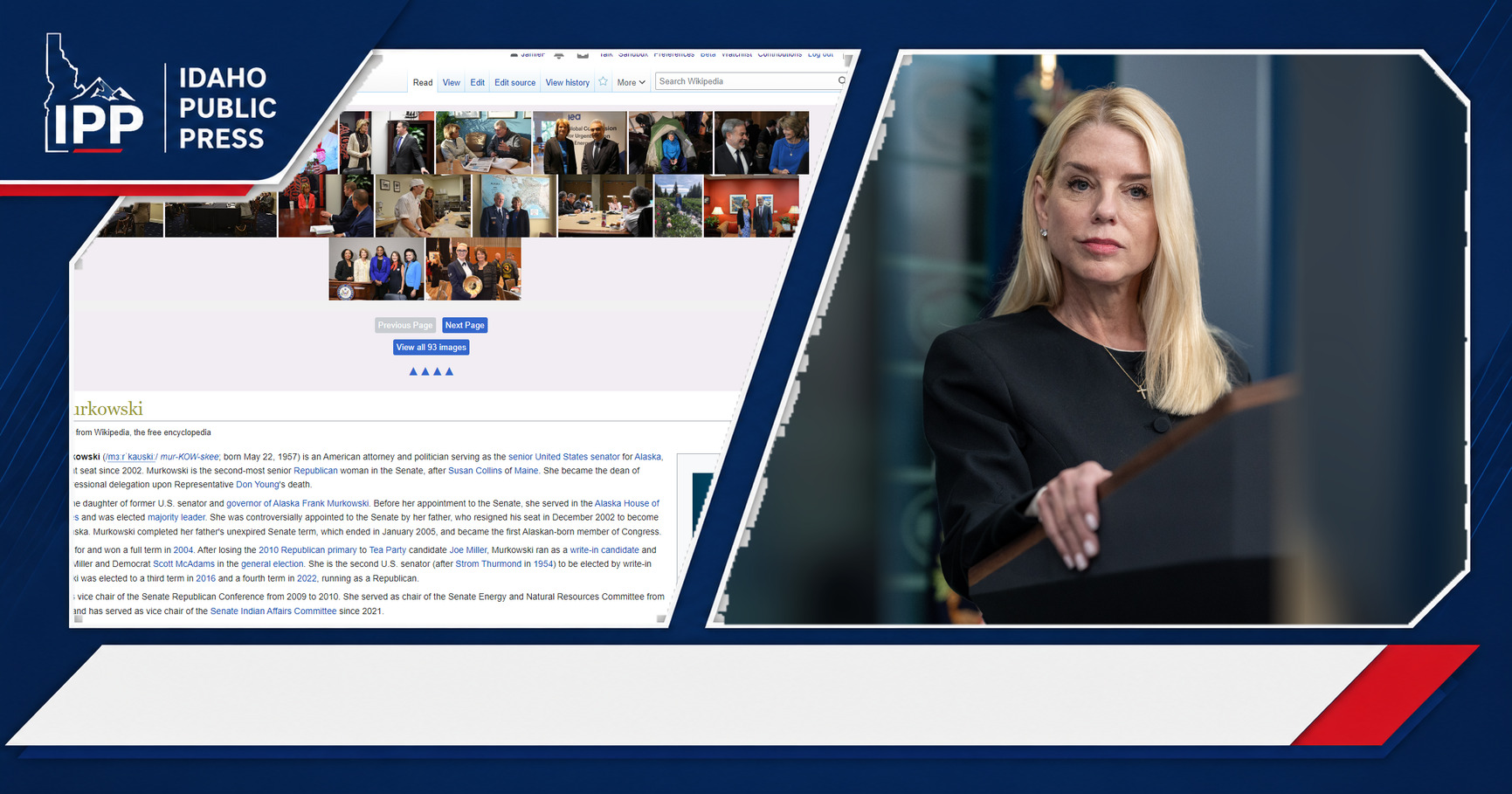The height and width of the screenshot is (794, 1512).
Task: Follow the 2016 election link
Action: tap(205, 578)
